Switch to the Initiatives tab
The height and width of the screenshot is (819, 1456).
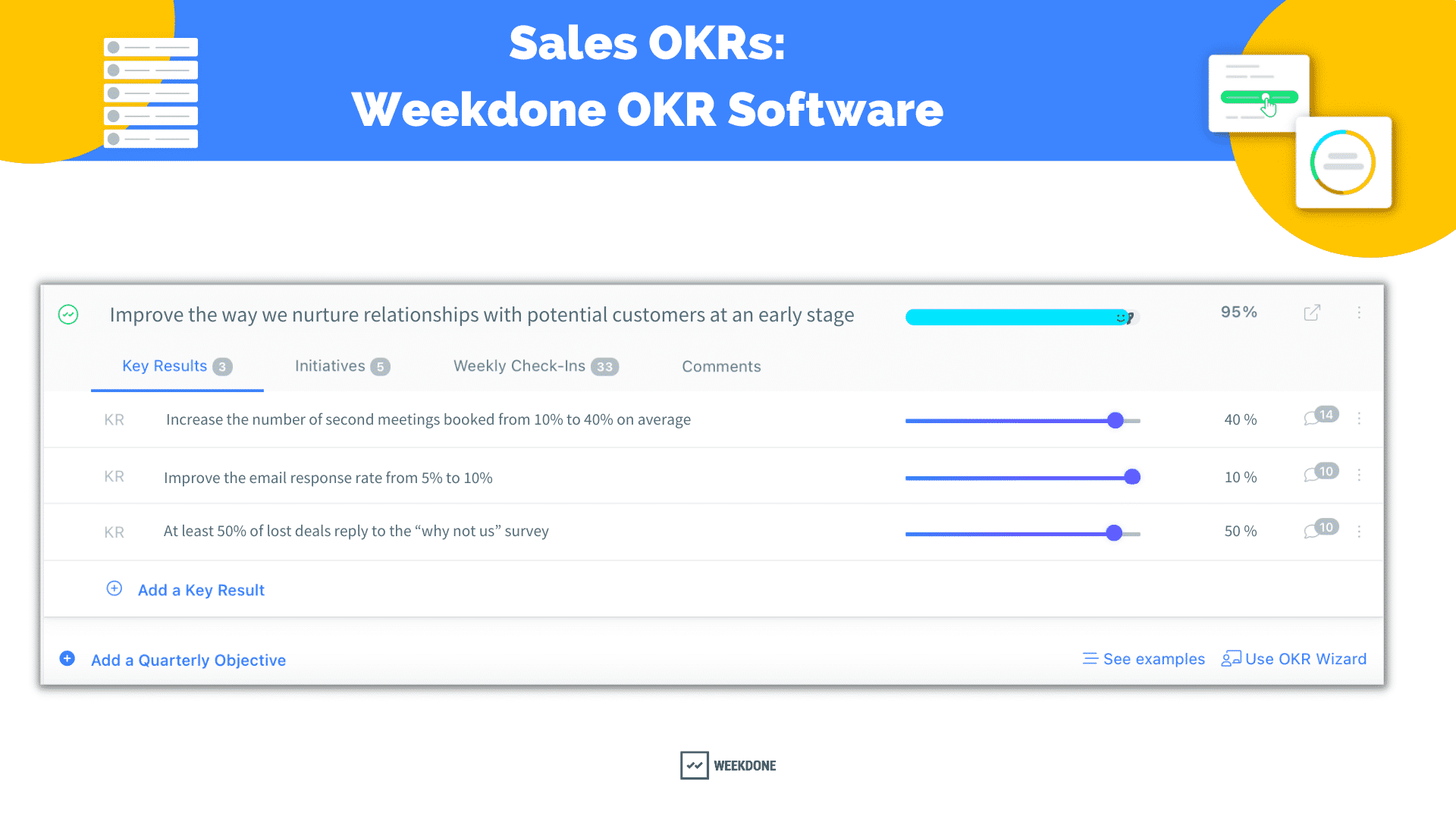coord(342,366)
